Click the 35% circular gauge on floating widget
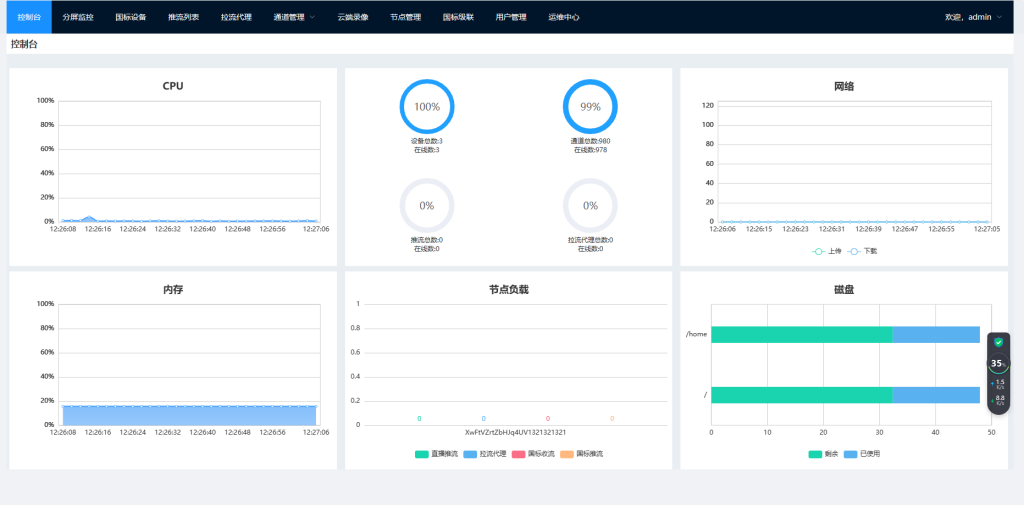This screenshot has height=505, width=1024. (x=997, y=364)
